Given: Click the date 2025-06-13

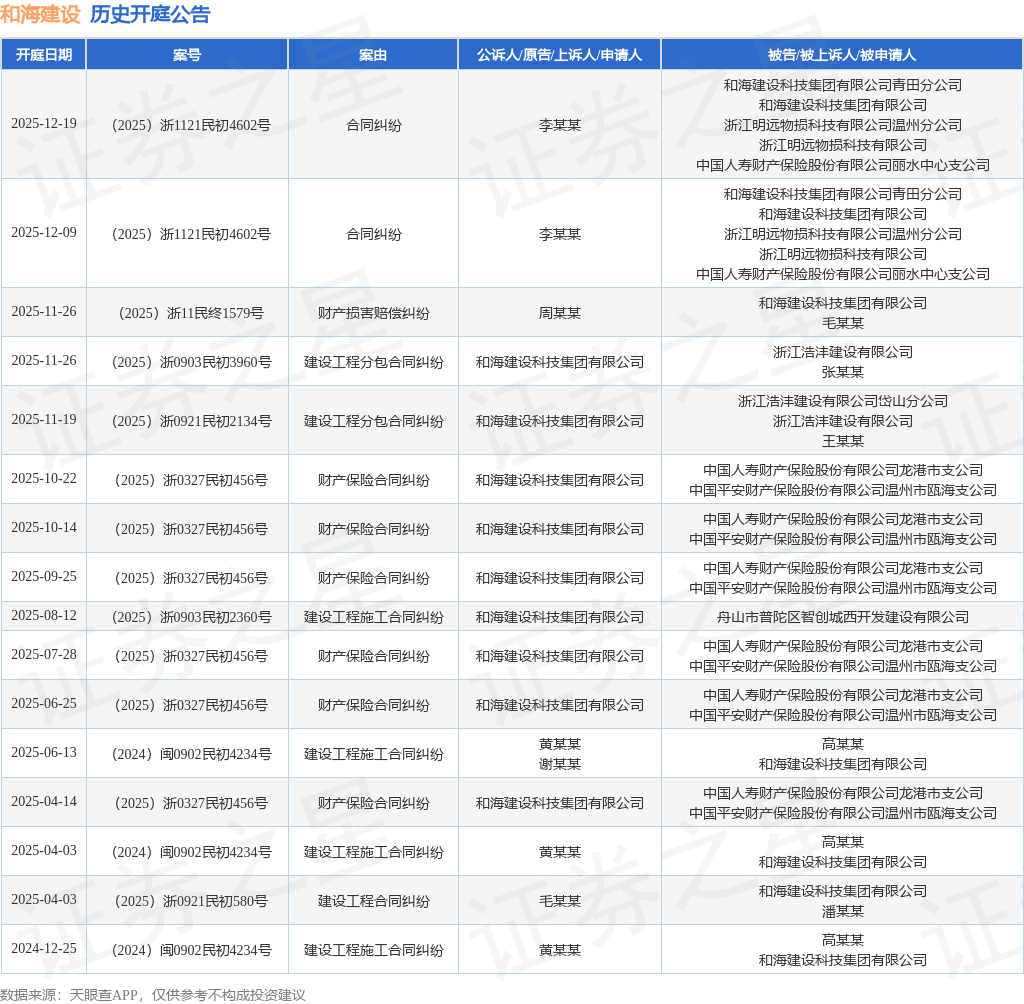Looking at the screenshot, I should pyautogui.click(x=44, y=752).
